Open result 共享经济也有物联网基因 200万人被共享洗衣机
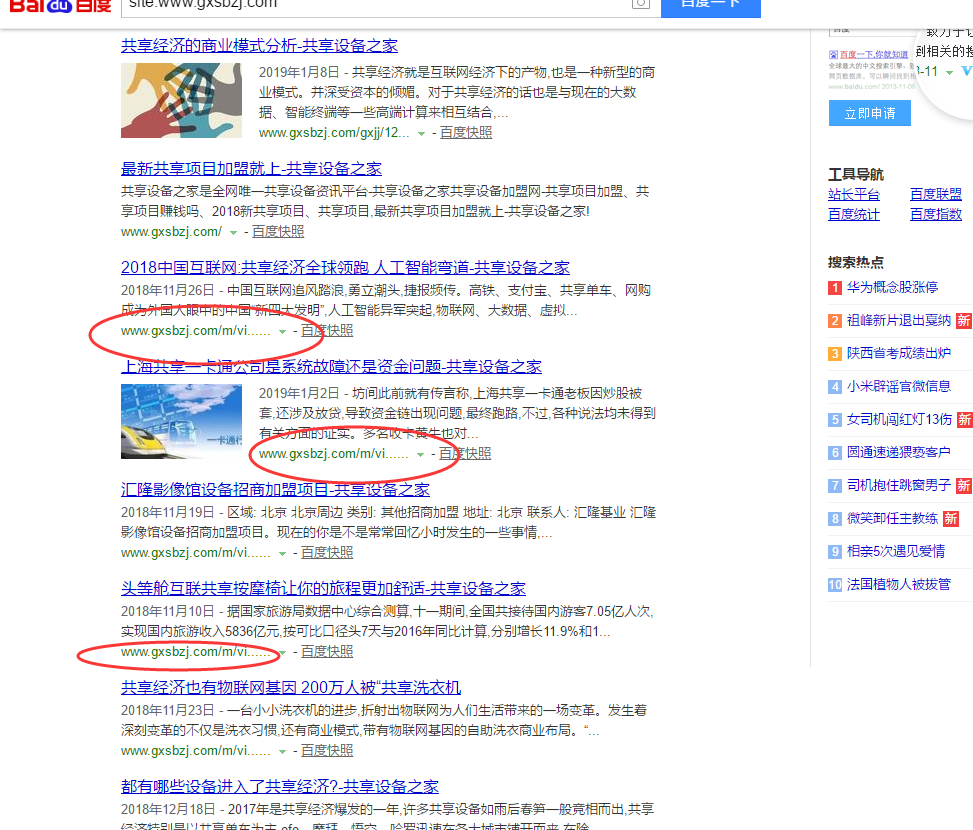 tap(291, 687)
